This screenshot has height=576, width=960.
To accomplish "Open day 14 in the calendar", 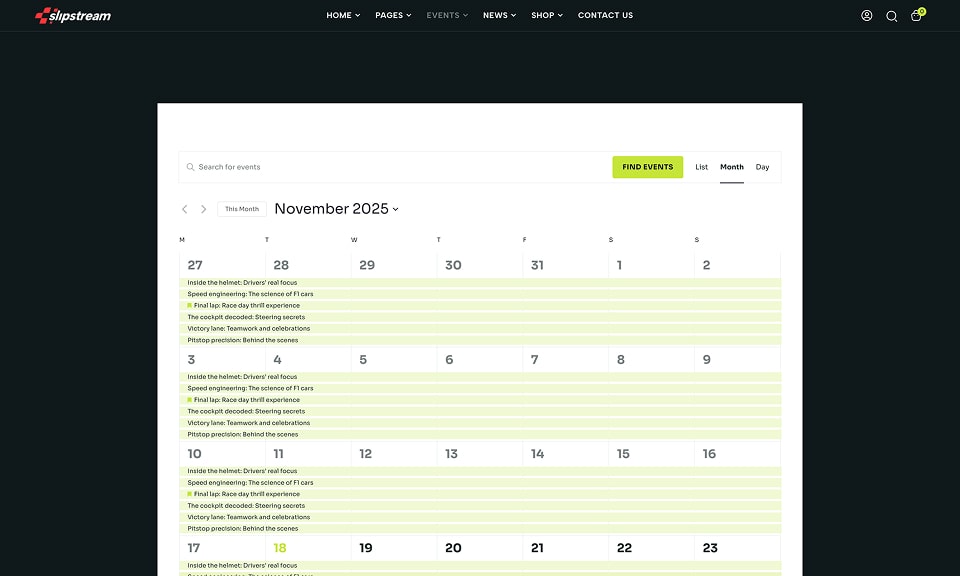I will click(538, 454).
